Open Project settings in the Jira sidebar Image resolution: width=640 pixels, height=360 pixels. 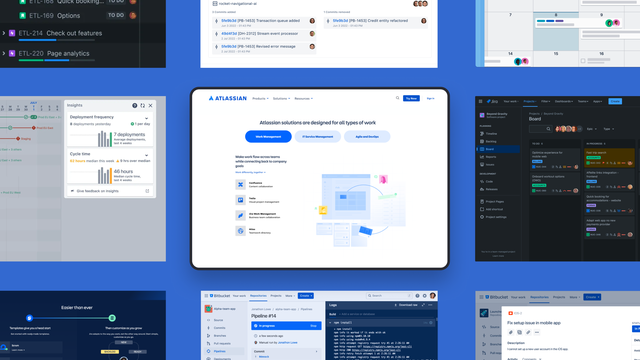pyautogui.click(x=493, y=217)
